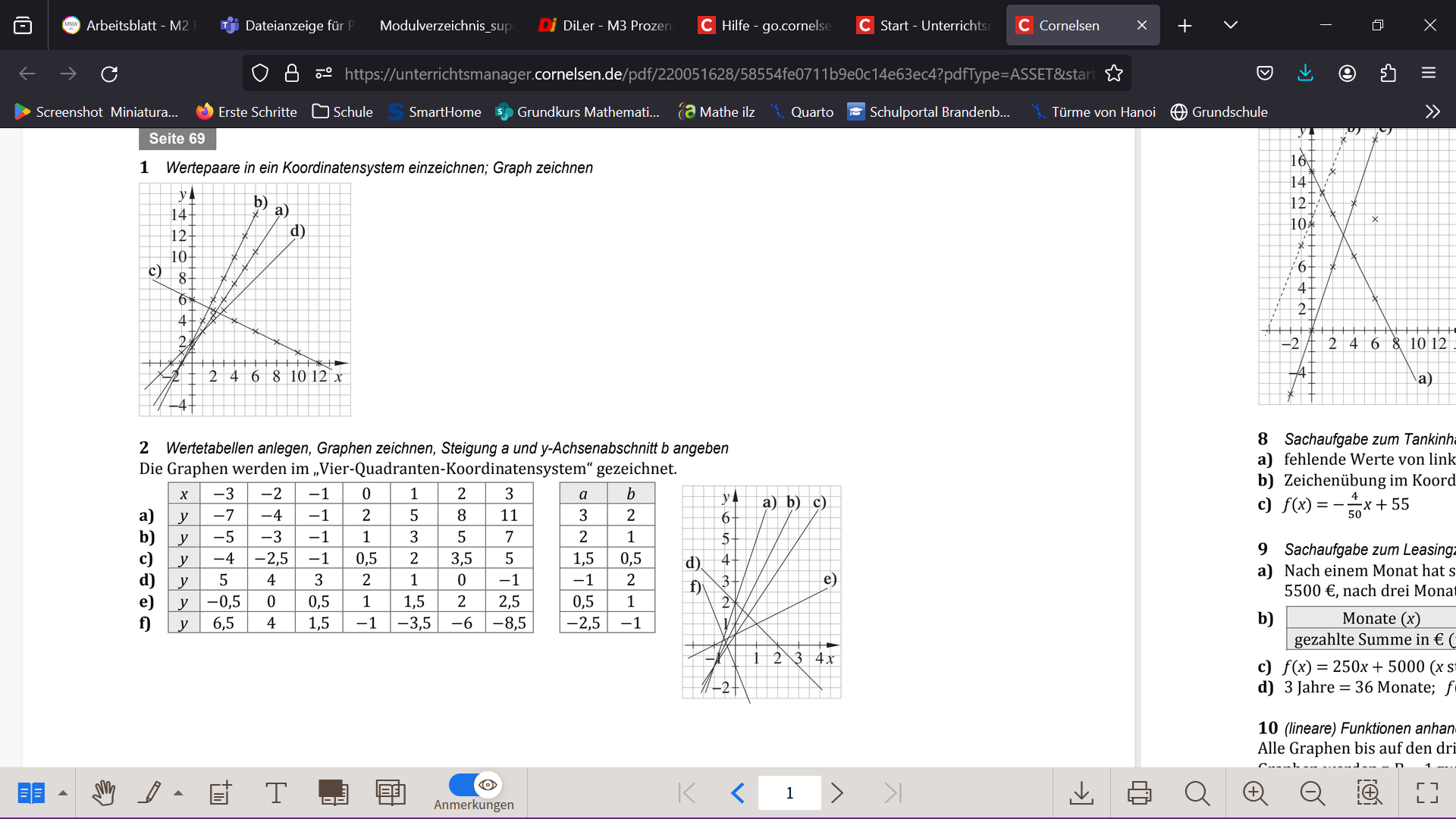
Task: Open the Türme von Hanoi bookmark
Action: (x=1092, y=112)
